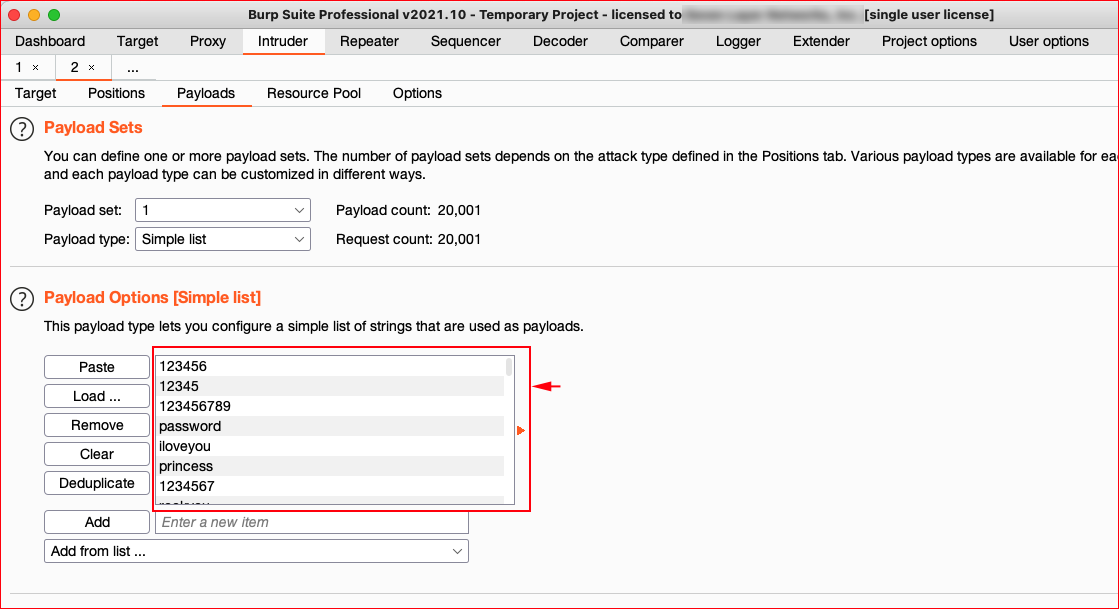Open Payload Sets help icon

(x=22, y=129)
